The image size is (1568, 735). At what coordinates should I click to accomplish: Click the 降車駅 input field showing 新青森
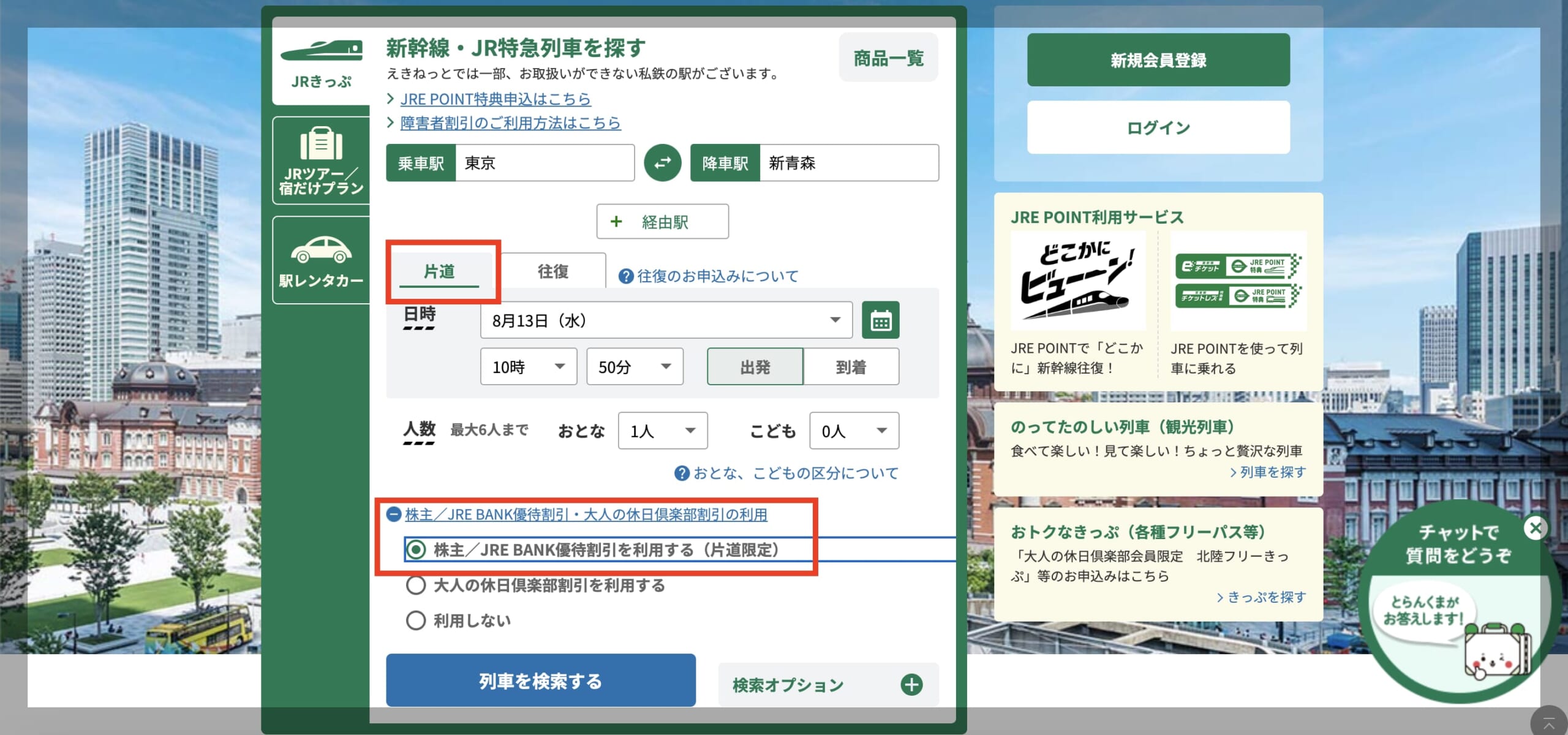point(848,163)
